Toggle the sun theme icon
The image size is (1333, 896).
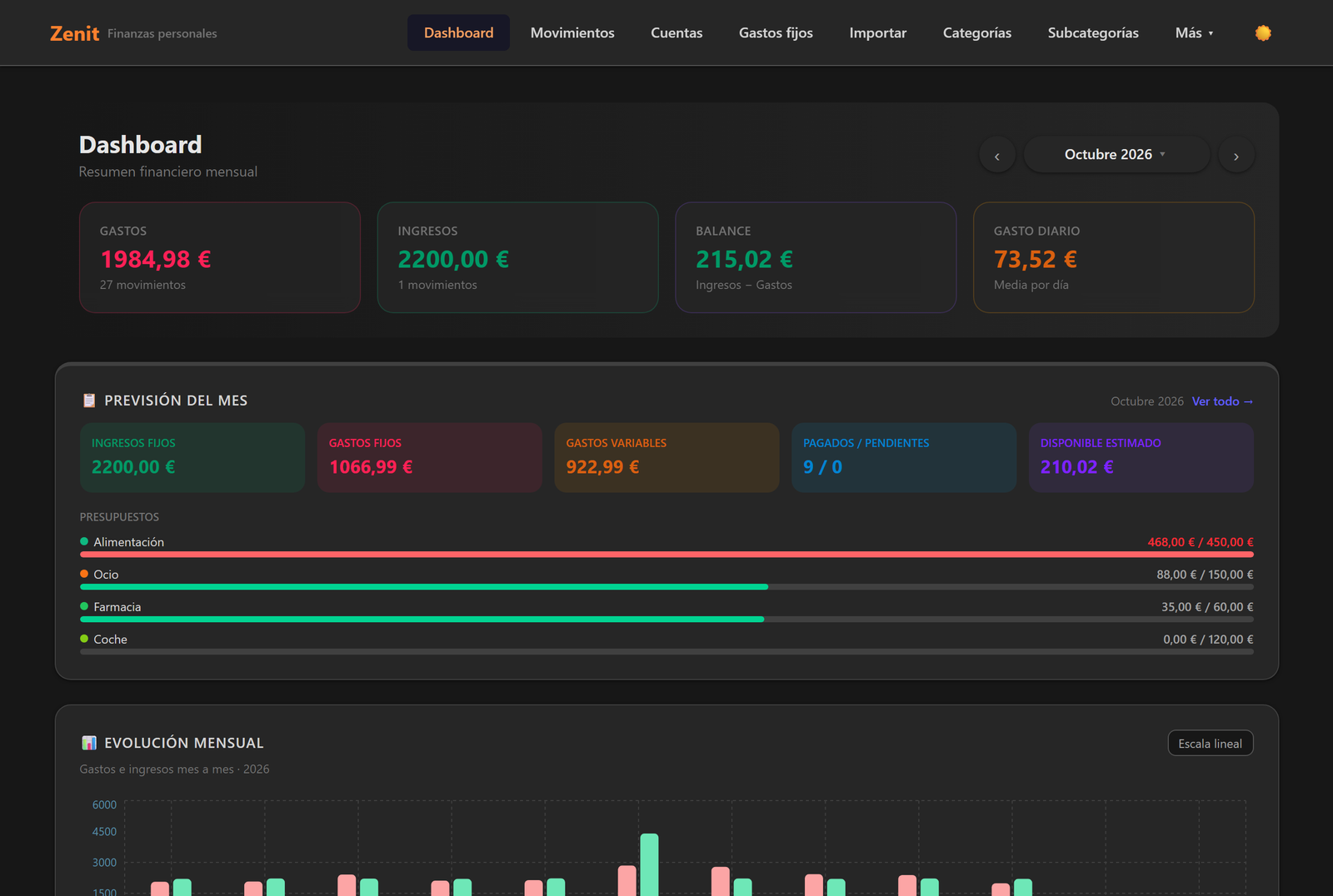point(1263,33)
